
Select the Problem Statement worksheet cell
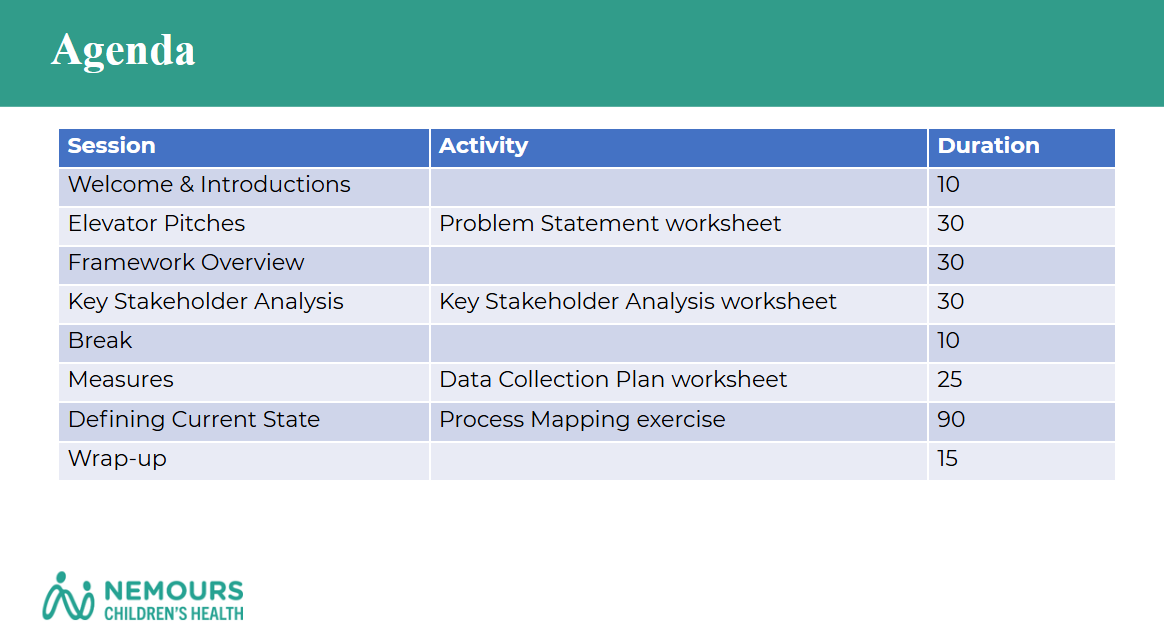coord(610,224)
